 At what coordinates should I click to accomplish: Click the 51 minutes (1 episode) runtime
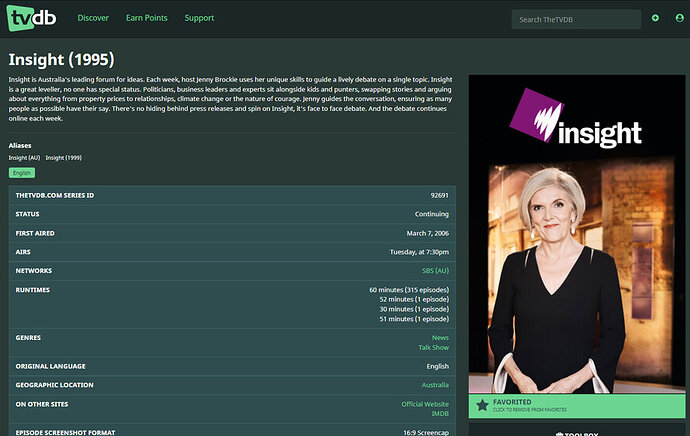pyautogui.click(x=414, y=319)
